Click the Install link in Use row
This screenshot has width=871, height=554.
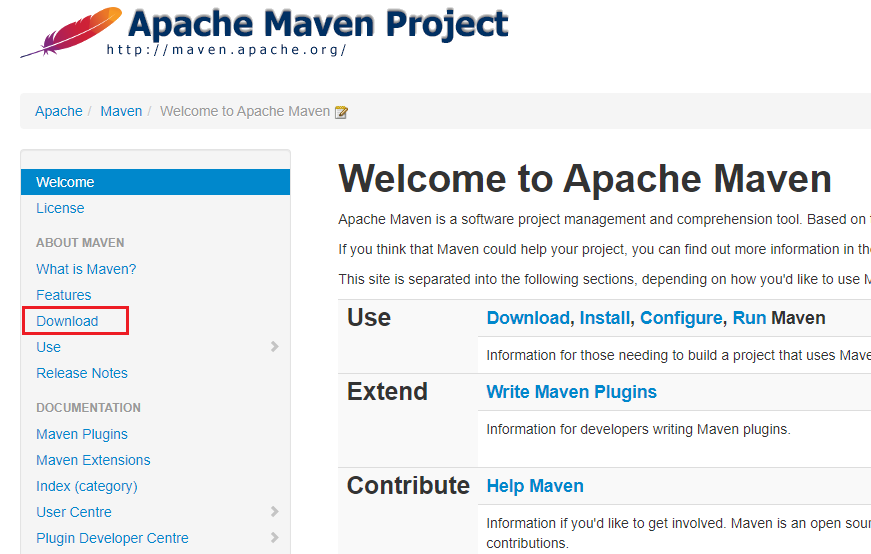604,318
